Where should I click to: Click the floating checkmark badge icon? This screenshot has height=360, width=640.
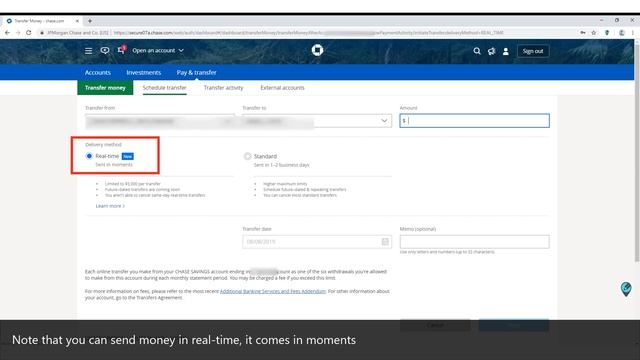pos(626,289)
